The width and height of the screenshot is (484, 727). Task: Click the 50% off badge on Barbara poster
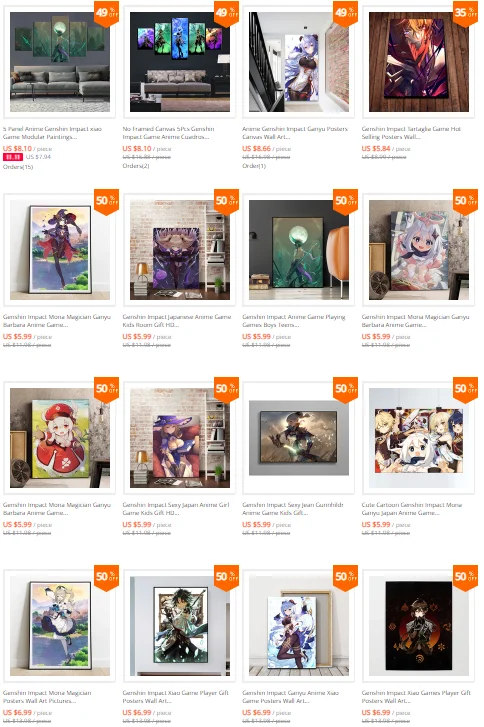107,578
